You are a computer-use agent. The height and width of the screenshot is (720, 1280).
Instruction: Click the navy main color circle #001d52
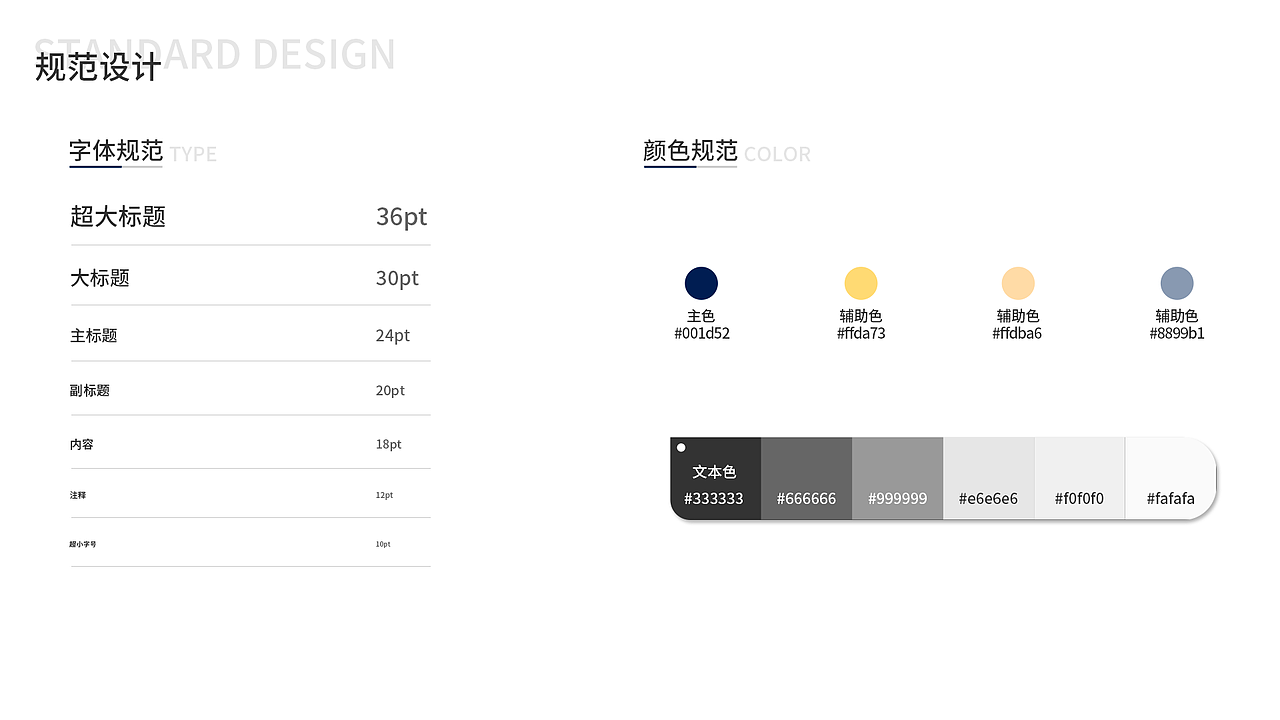(x=701, y=283)
